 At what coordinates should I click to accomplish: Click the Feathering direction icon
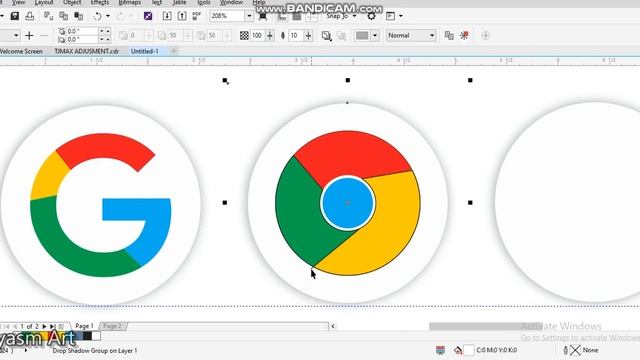326,36
